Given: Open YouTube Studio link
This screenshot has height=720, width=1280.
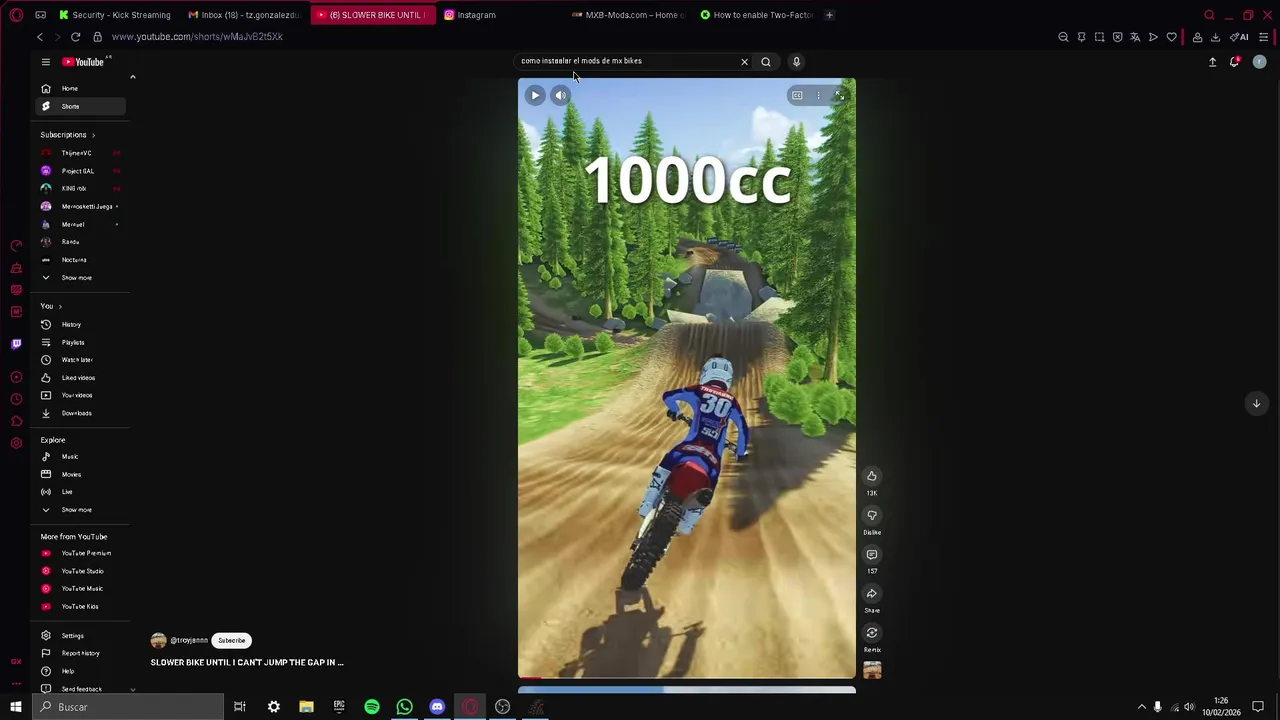Looking at the screenshot, I should [82, 571].
